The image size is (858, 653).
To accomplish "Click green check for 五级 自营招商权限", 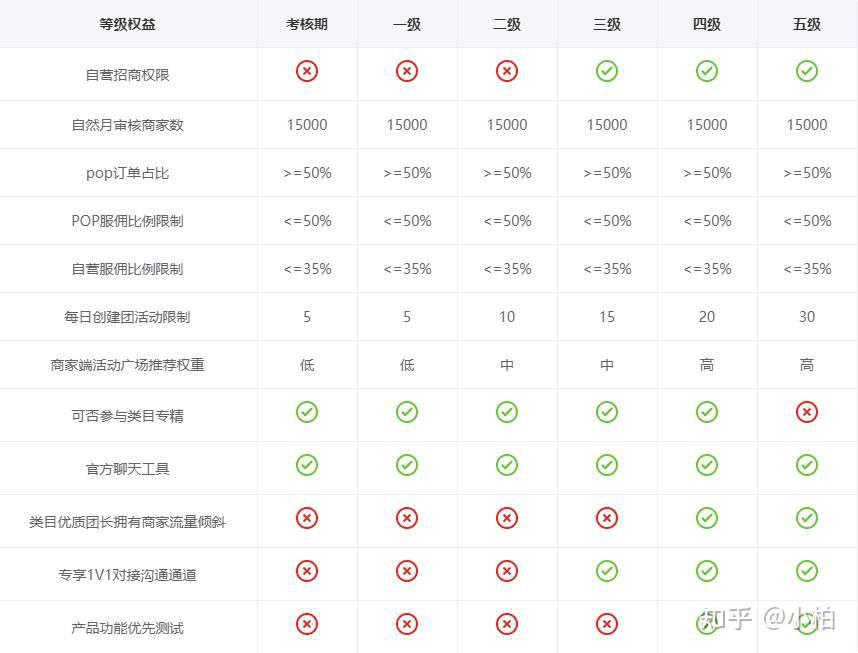I will [807, 71].
